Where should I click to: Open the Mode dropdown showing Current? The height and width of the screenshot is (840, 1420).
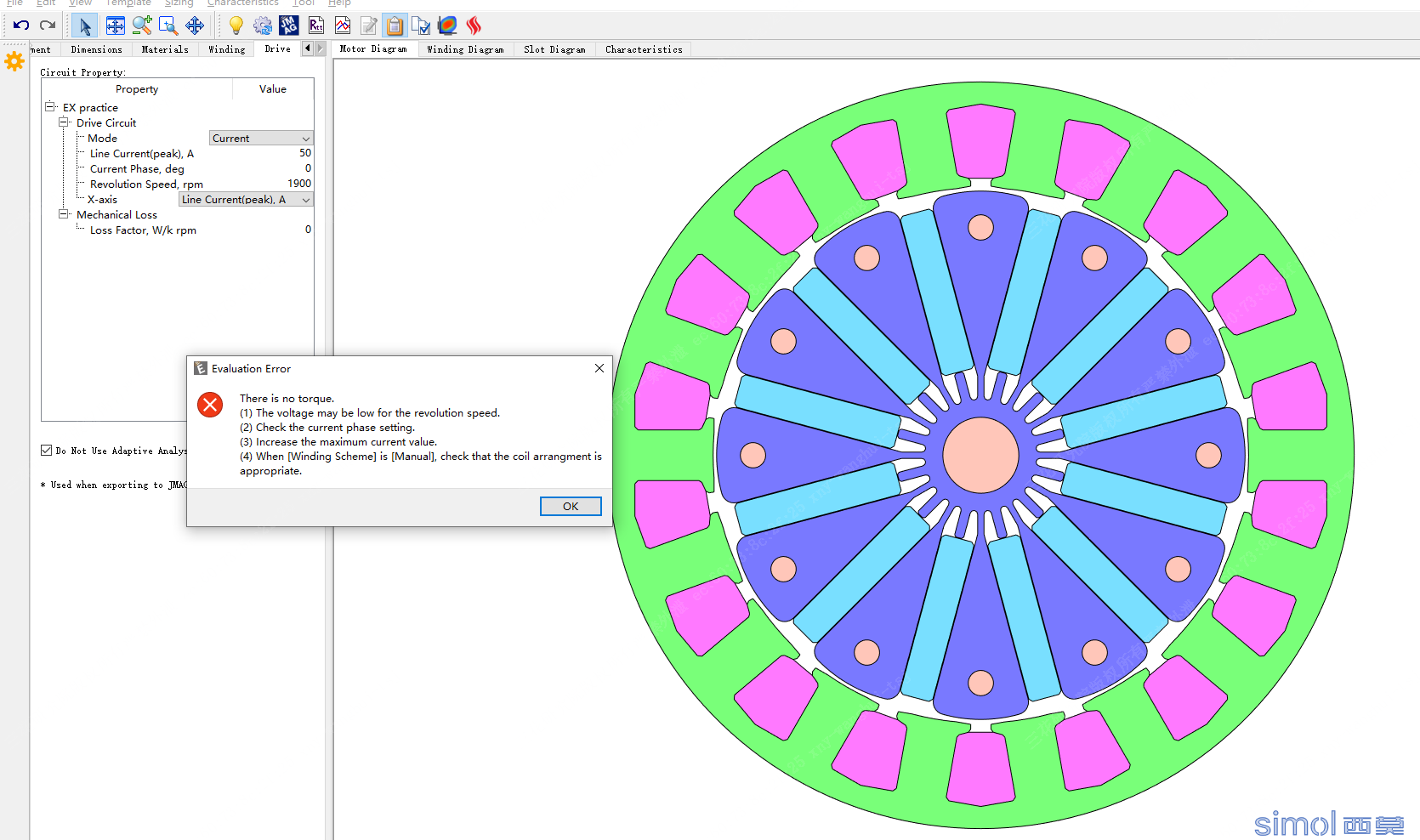[x=261, y=138]
